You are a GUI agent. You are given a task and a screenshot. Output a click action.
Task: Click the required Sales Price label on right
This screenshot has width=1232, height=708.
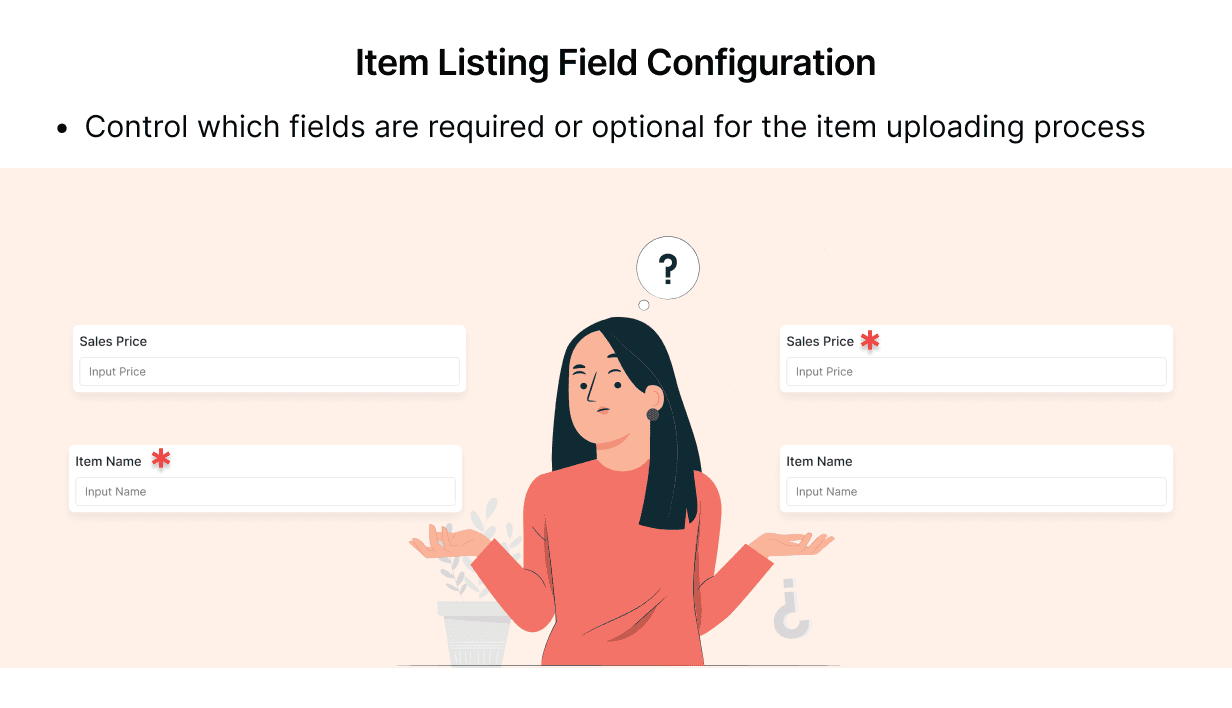click(820, 341)
